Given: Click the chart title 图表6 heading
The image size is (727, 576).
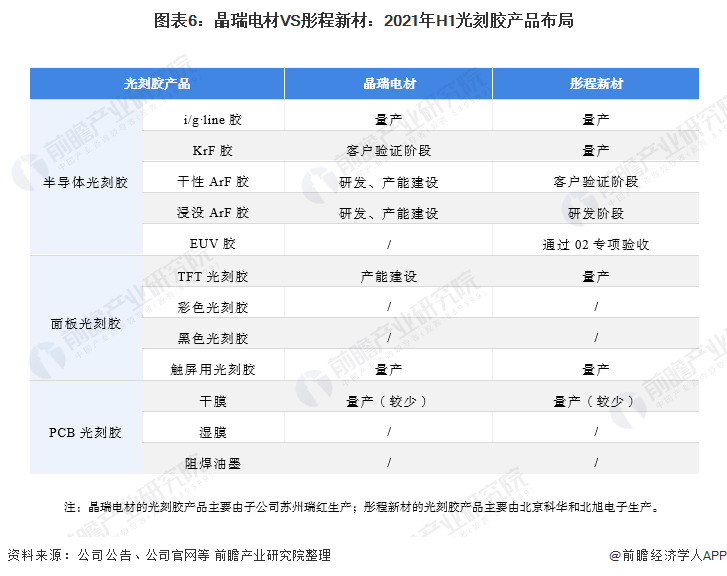Looking at the screenshot, I should (364, 20).
